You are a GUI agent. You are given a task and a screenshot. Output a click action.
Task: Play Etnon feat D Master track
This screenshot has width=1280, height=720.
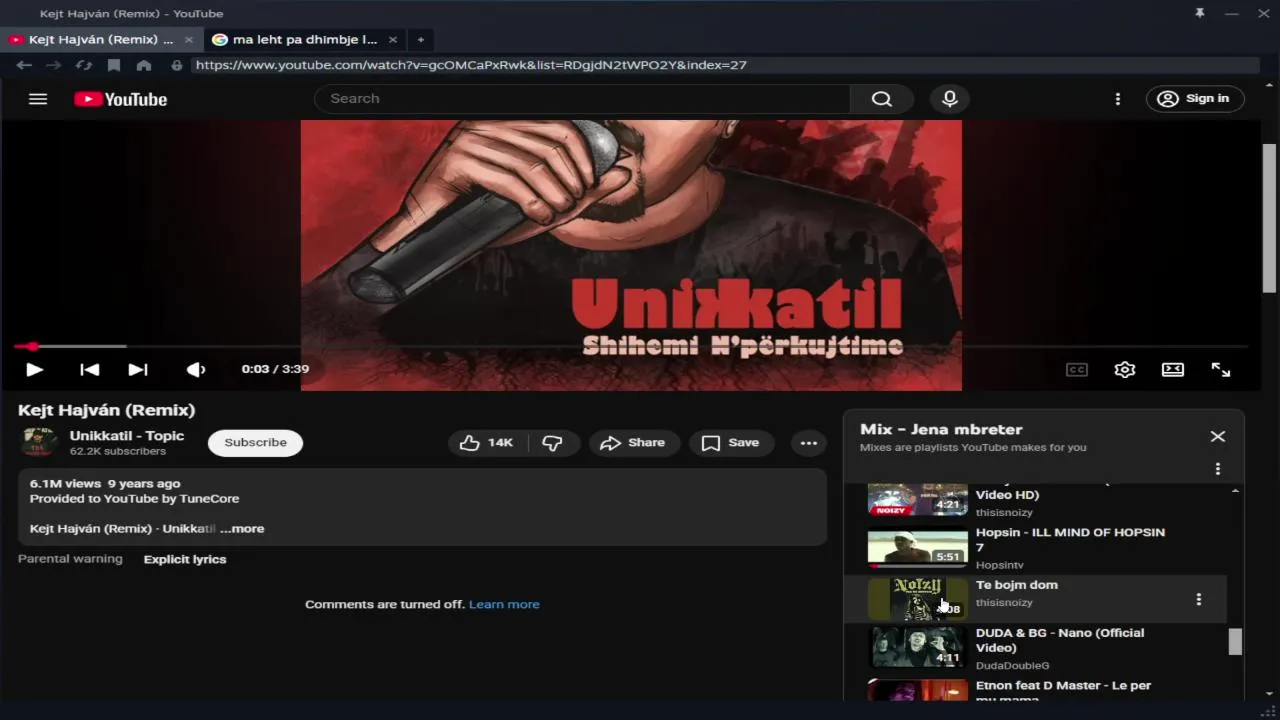[x=1035, y=690]
